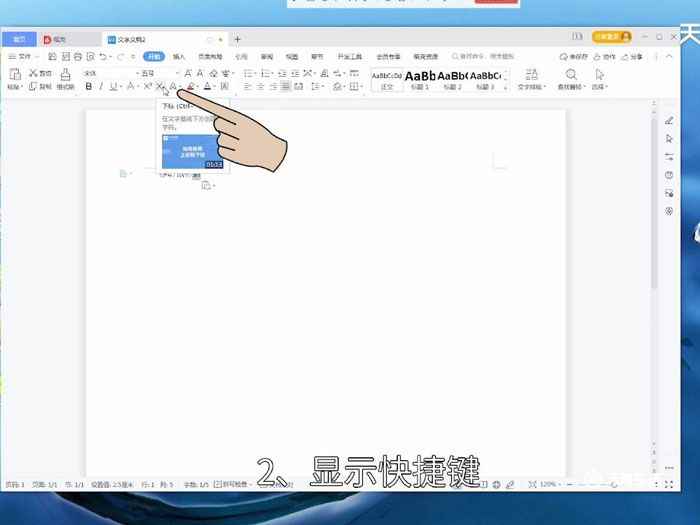Click the Decrease font size icon
The height and width of the screenshot is (525, 700).
[200, 73]
